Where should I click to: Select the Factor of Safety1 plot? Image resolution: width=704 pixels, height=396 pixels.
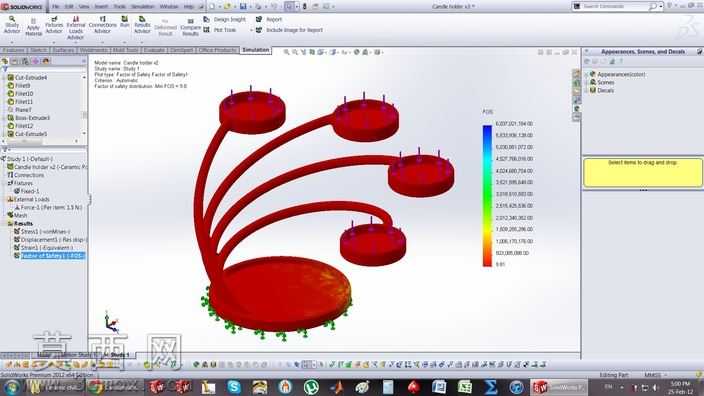coord(49,256)
